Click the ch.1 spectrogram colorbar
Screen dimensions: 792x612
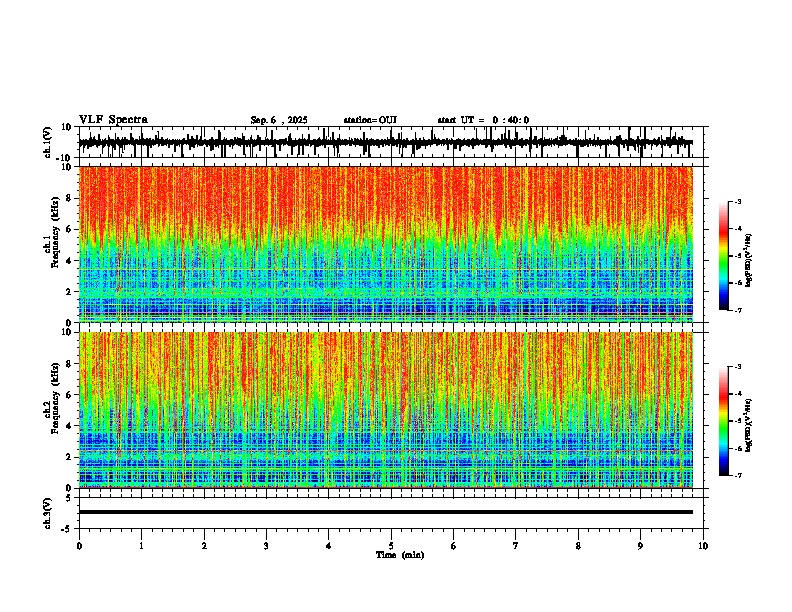click(723, 256)
